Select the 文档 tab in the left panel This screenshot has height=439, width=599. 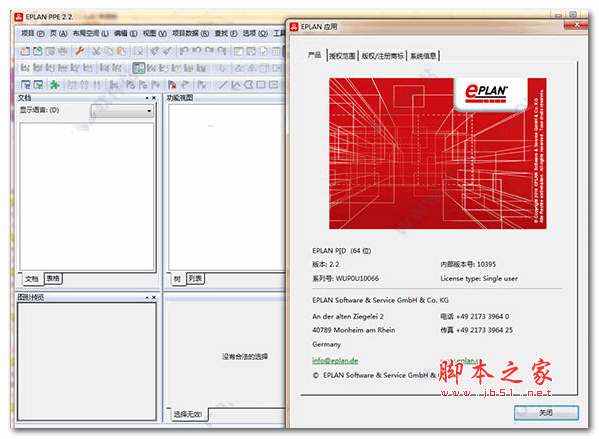32,279
